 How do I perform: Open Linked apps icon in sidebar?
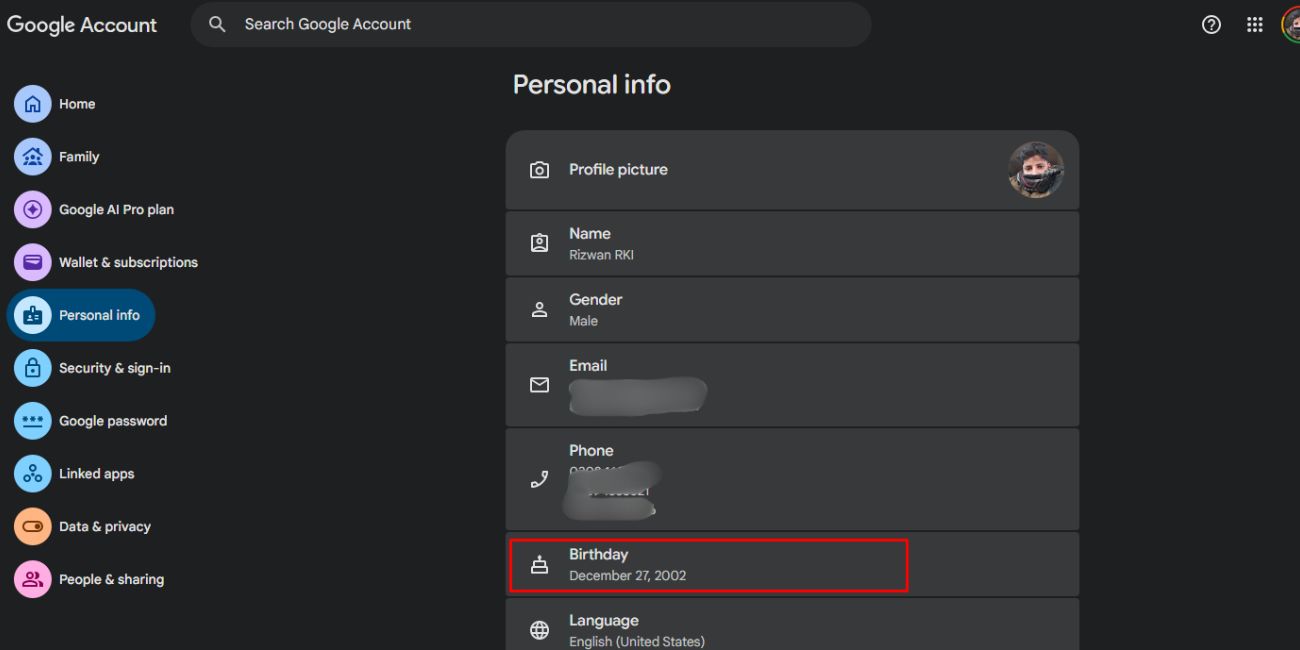(x=33, y=474)
